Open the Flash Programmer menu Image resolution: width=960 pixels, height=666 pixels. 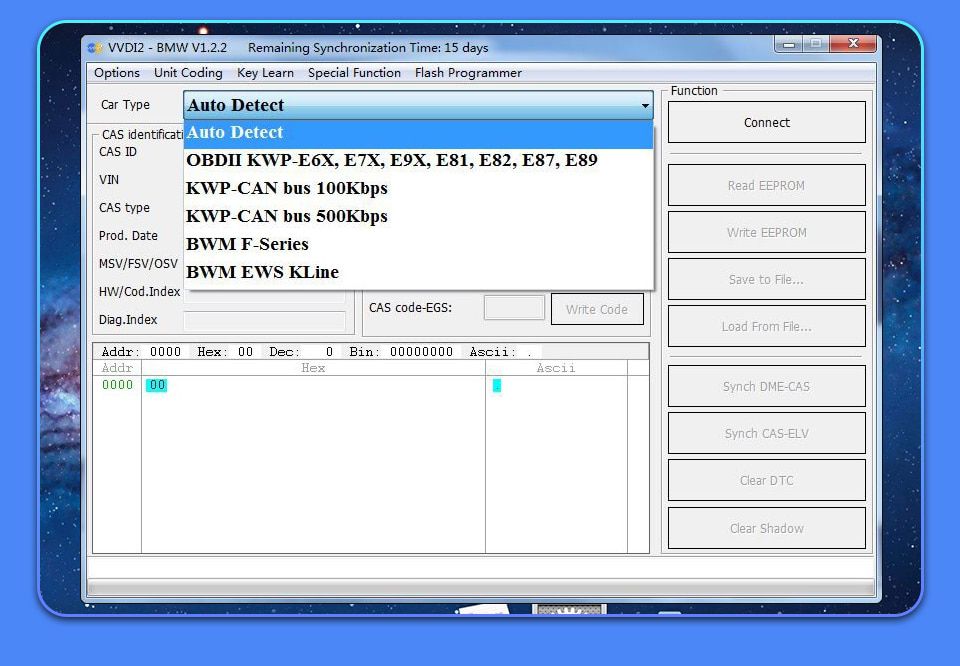coord(468,73)
